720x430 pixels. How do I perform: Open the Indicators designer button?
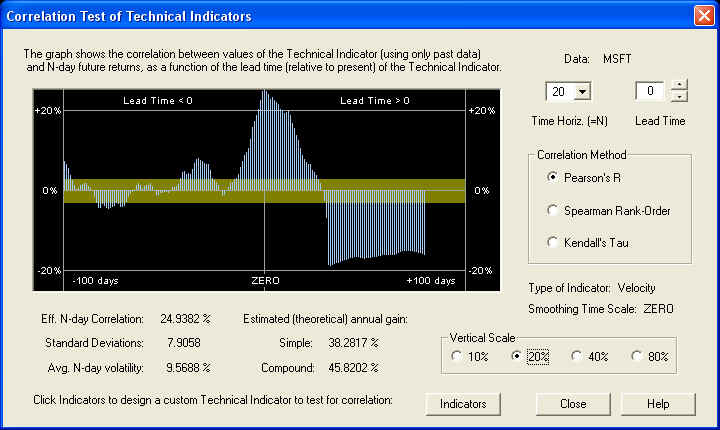coord(463,404)
